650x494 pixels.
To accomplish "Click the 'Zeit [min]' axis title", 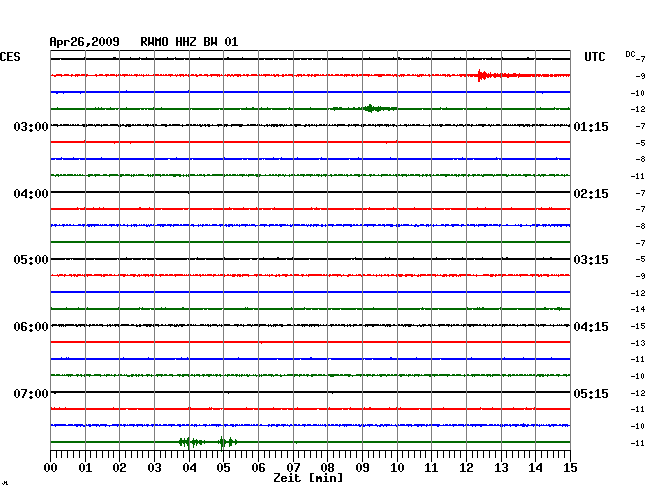I will click(x=308, y=478).
